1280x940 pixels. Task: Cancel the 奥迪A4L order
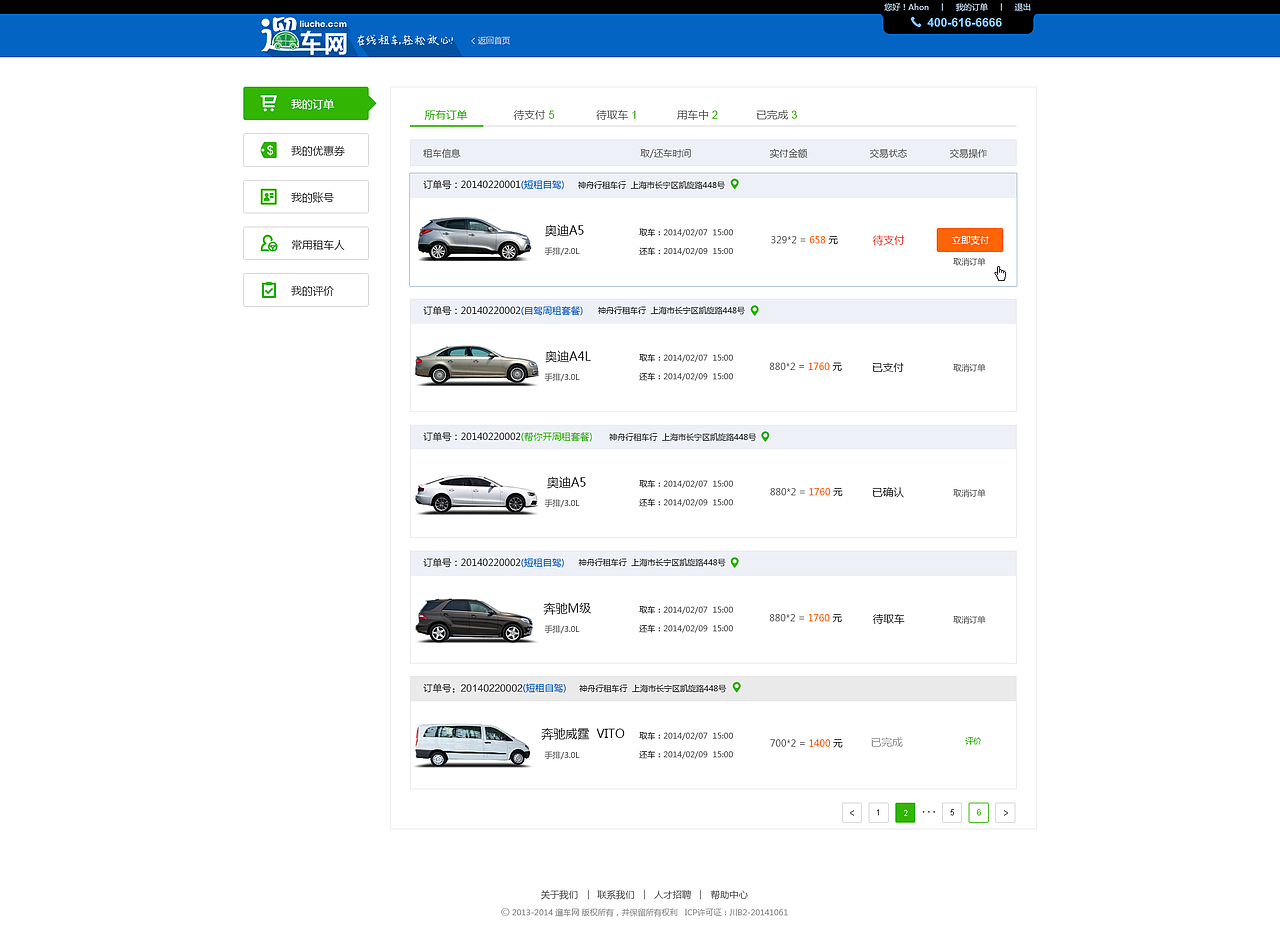click(x=969, y=367)
